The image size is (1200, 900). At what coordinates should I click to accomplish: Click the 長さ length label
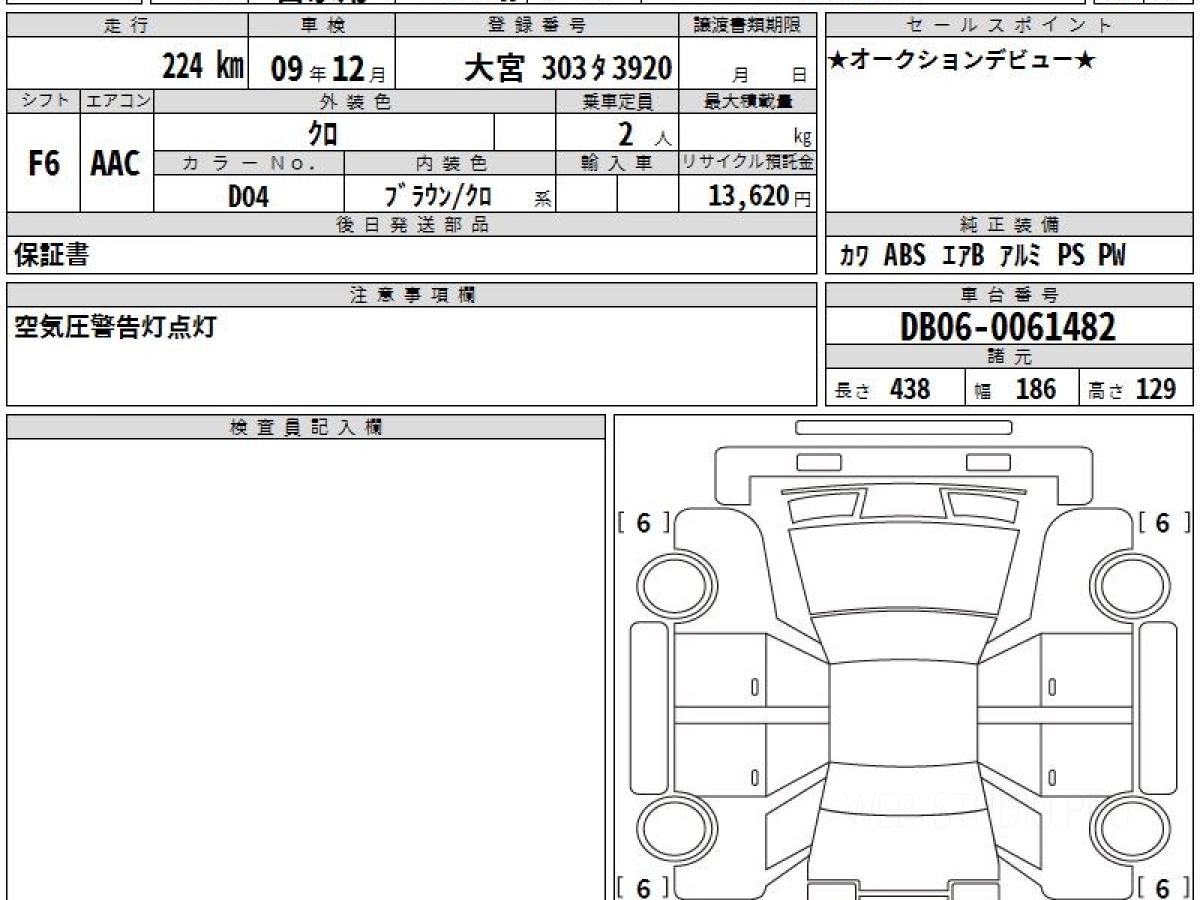pos(852,391)
